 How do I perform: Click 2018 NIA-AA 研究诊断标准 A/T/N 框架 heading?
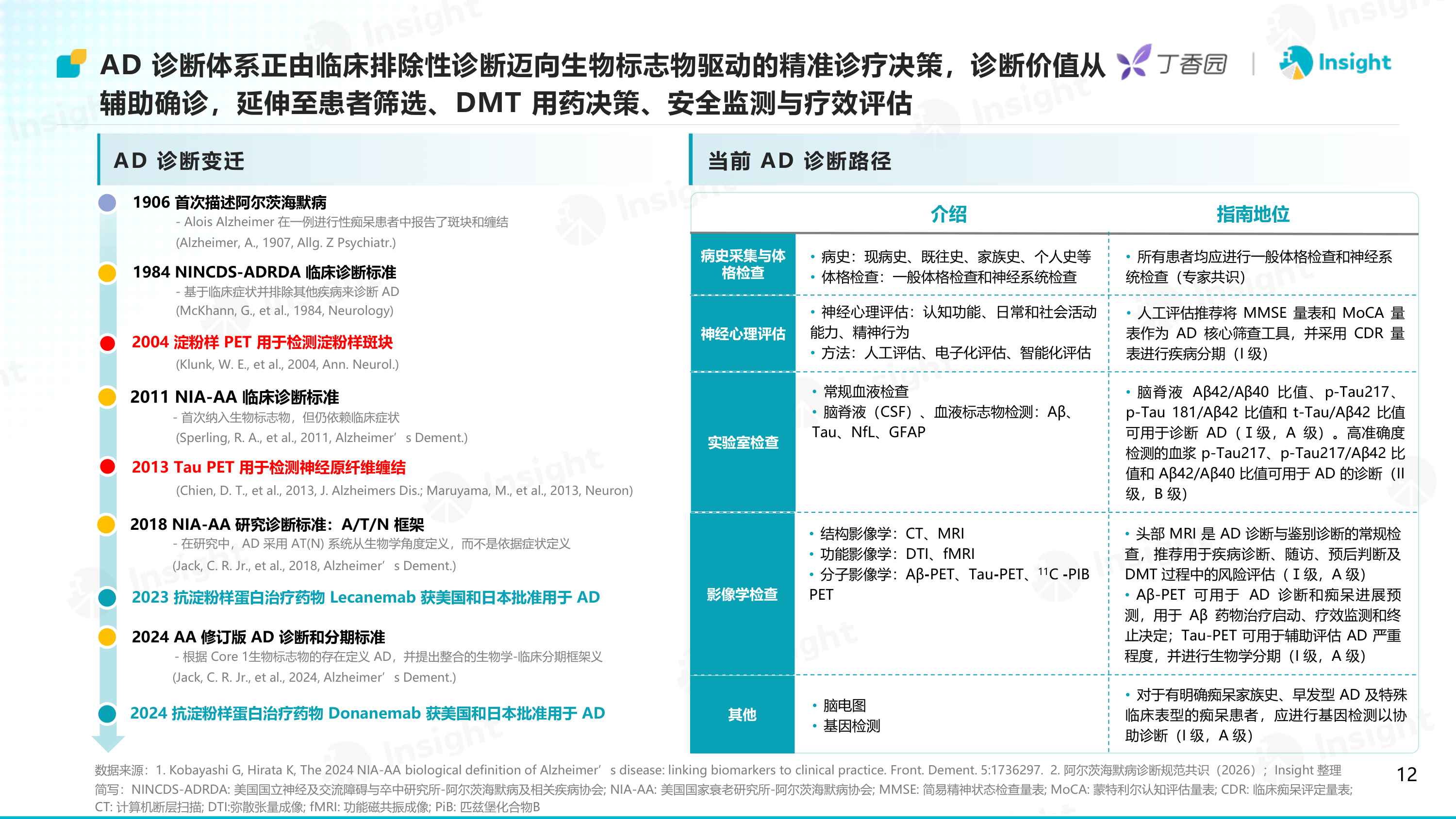(x=277, y=524)
